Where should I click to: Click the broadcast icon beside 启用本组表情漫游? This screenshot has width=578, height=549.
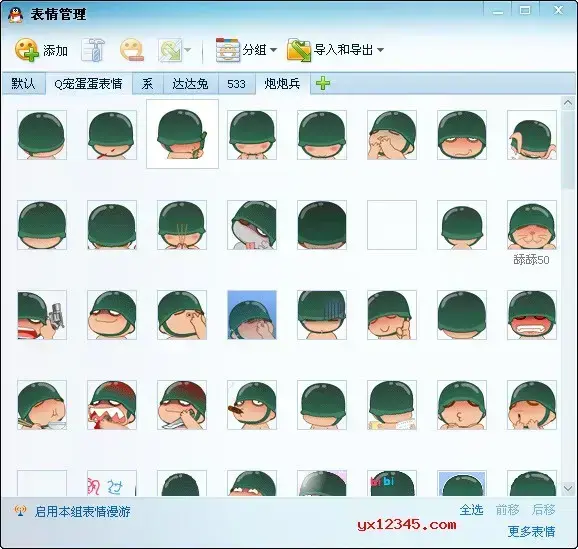tap(20, 511)
